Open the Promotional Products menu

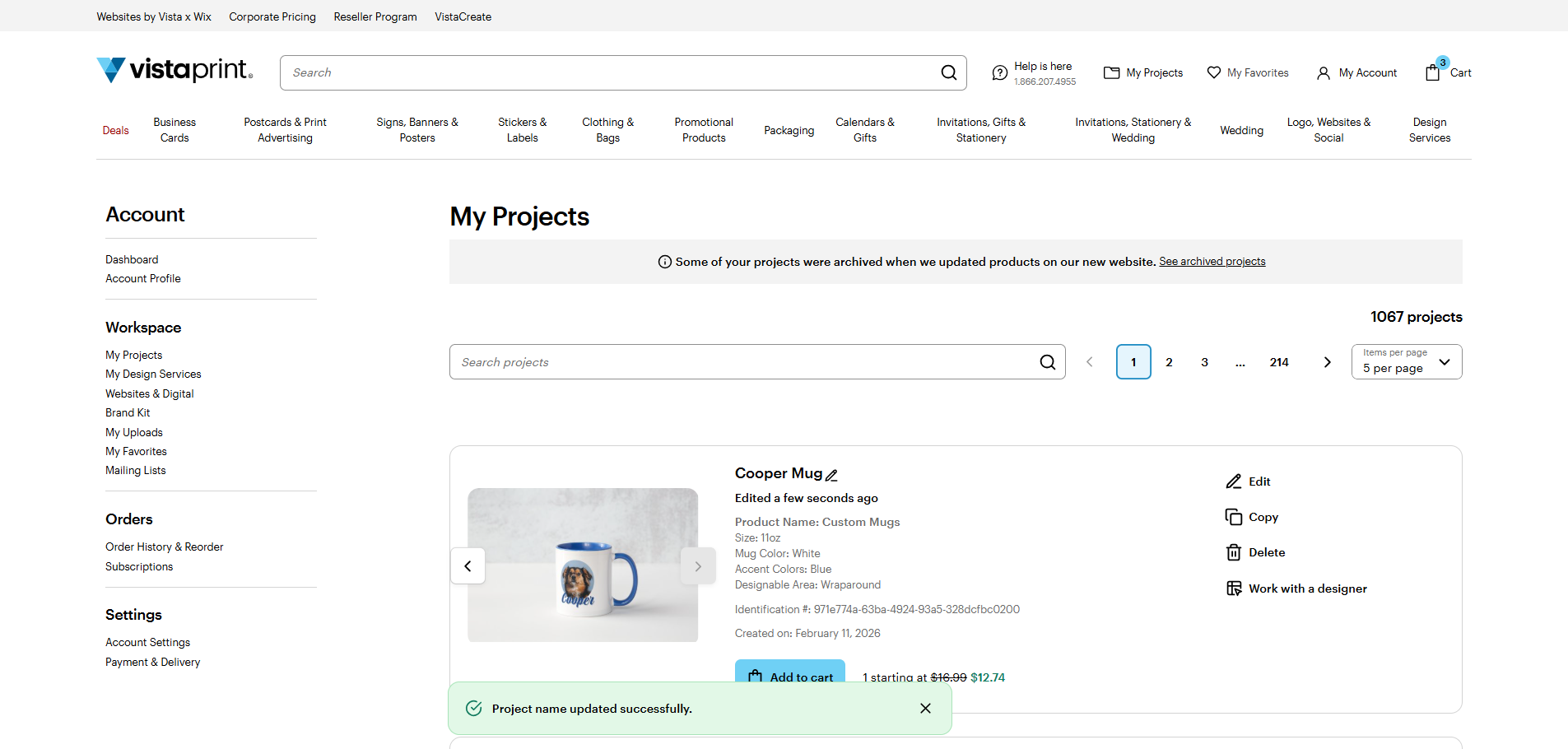[x=704, y=130]
